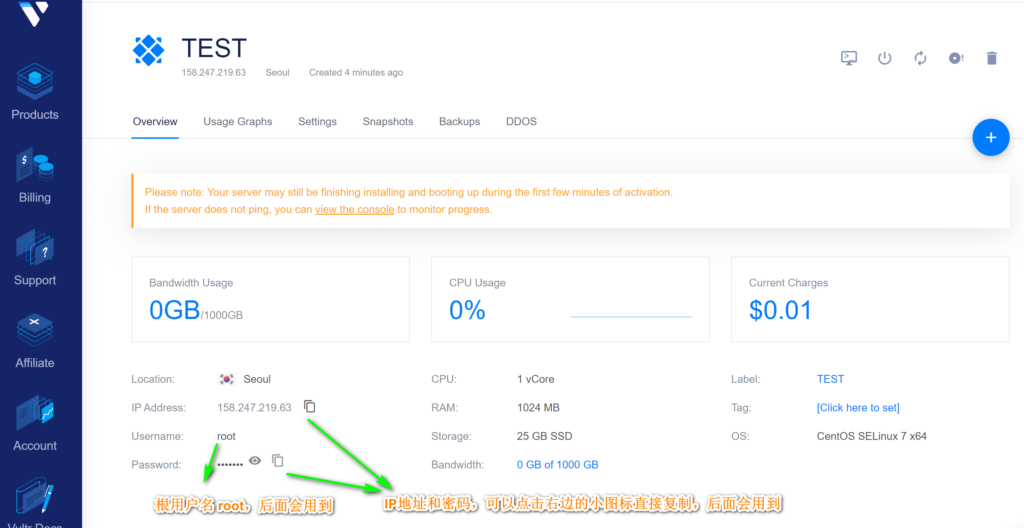This screenshot has width=1024, height=528.
Task: Click the TEST server title heading
Action: coord(214,48)
